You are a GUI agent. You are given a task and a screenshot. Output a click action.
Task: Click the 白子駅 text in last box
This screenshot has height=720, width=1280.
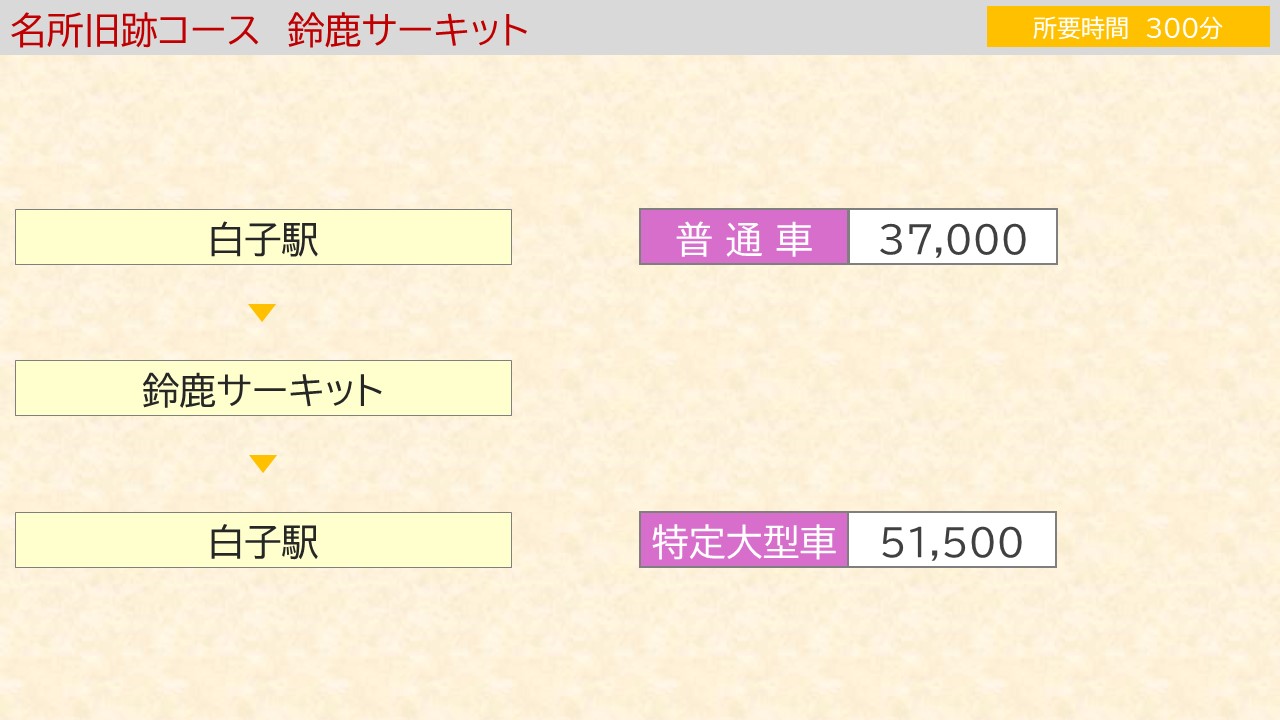264,542
